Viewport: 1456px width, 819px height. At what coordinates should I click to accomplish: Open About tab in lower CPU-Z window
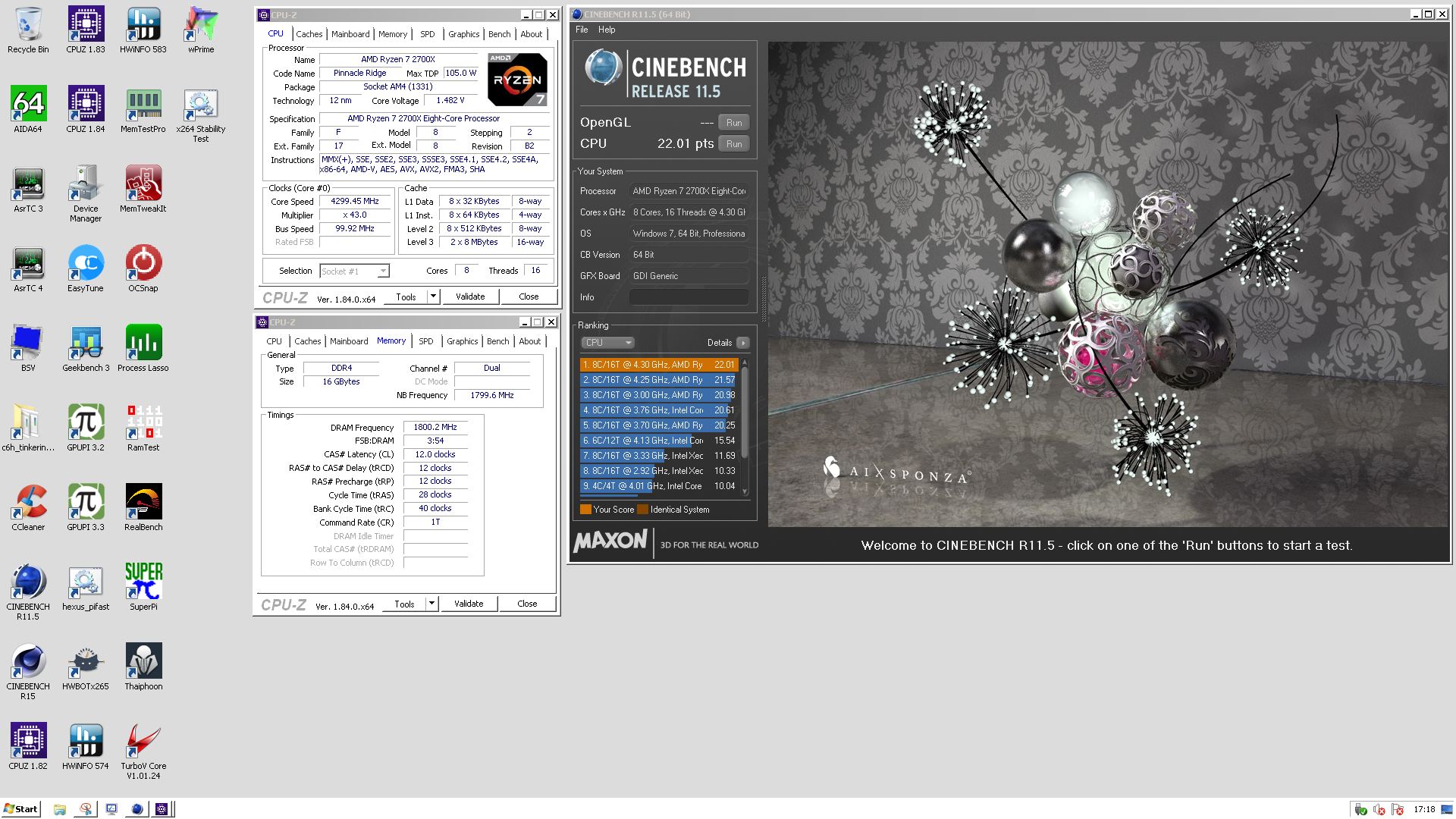coord(530,341)
